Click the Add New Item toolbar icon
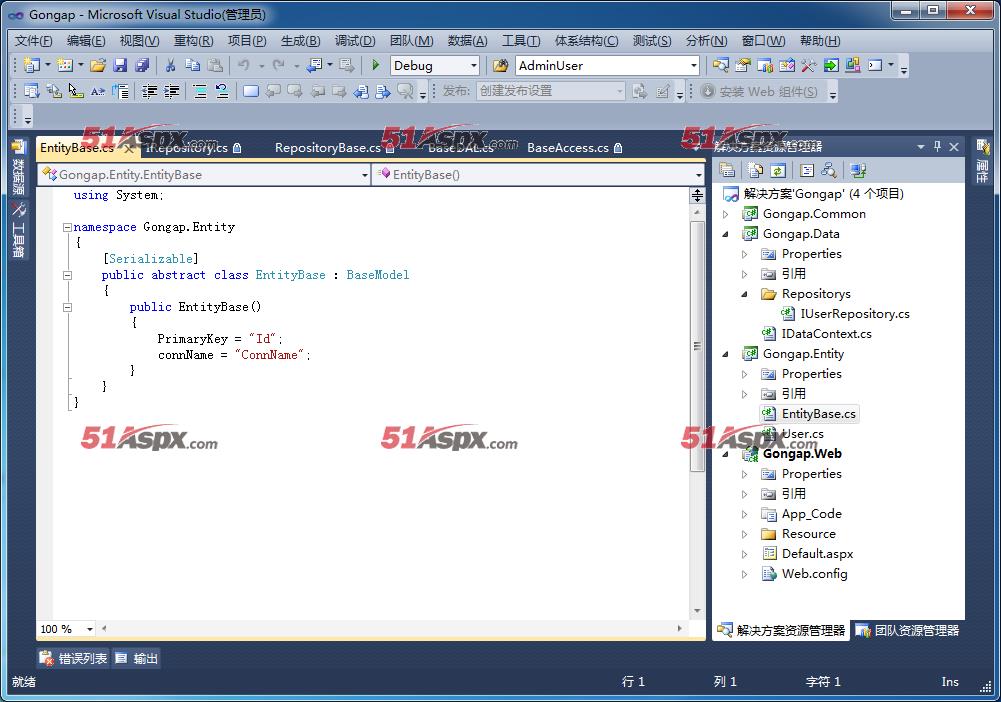 click(65, 65)
